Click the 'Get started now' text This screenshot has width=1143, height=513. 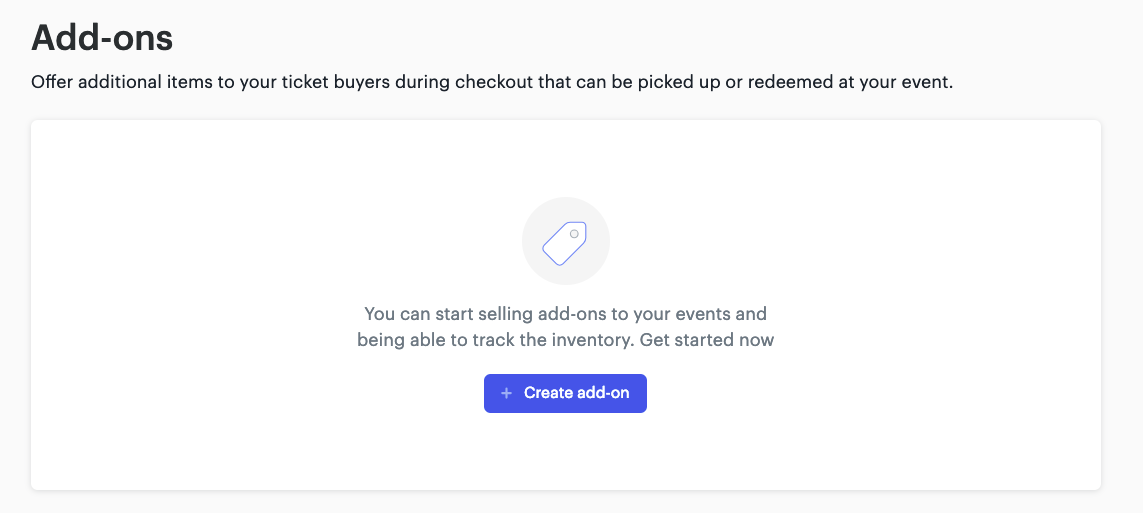point(706,340)
